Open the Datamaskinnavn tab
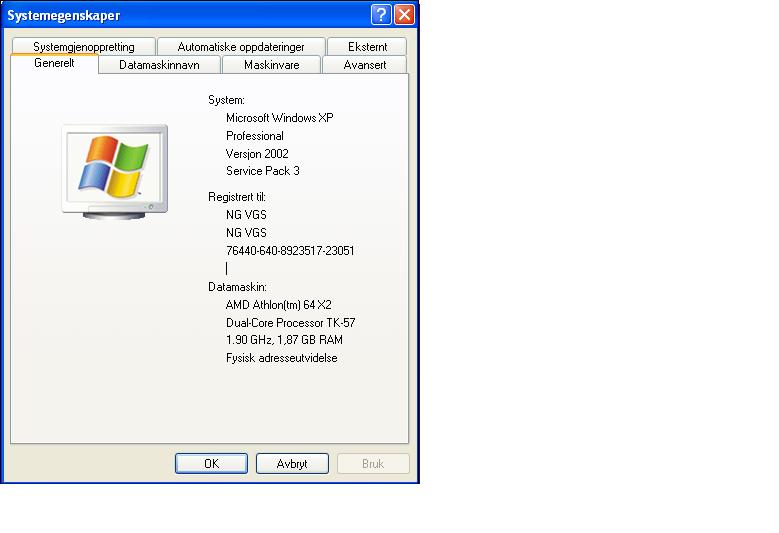This screenshot has width=779, height=533. (x=159, y=65)
